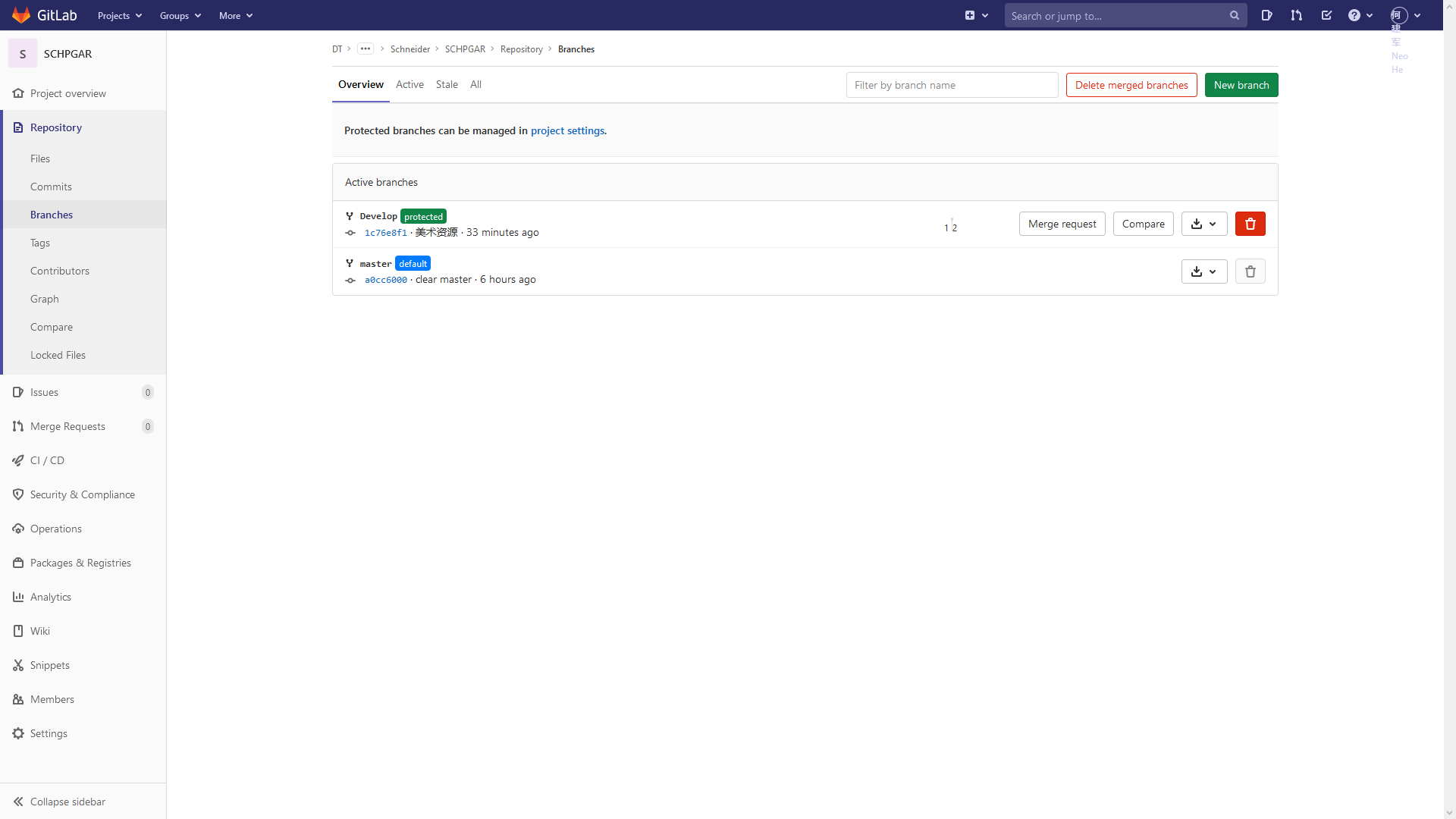Open the To-Do list icon in top bar
The height and width of the screenshot is (819, 1456).
(1326, 15)
